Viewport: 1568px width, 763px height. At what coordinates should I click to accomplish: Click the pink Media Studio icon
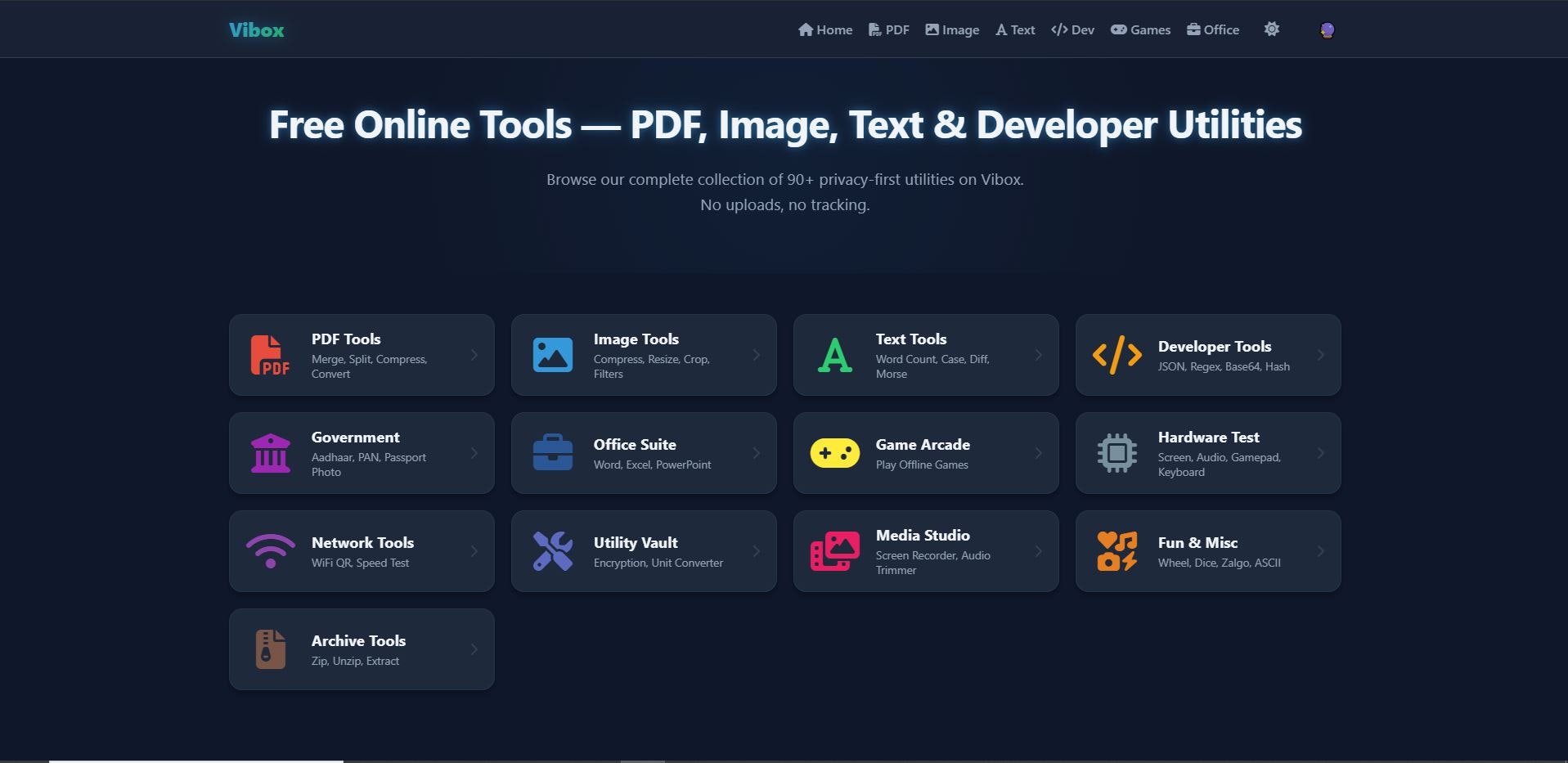click(835, 551)
